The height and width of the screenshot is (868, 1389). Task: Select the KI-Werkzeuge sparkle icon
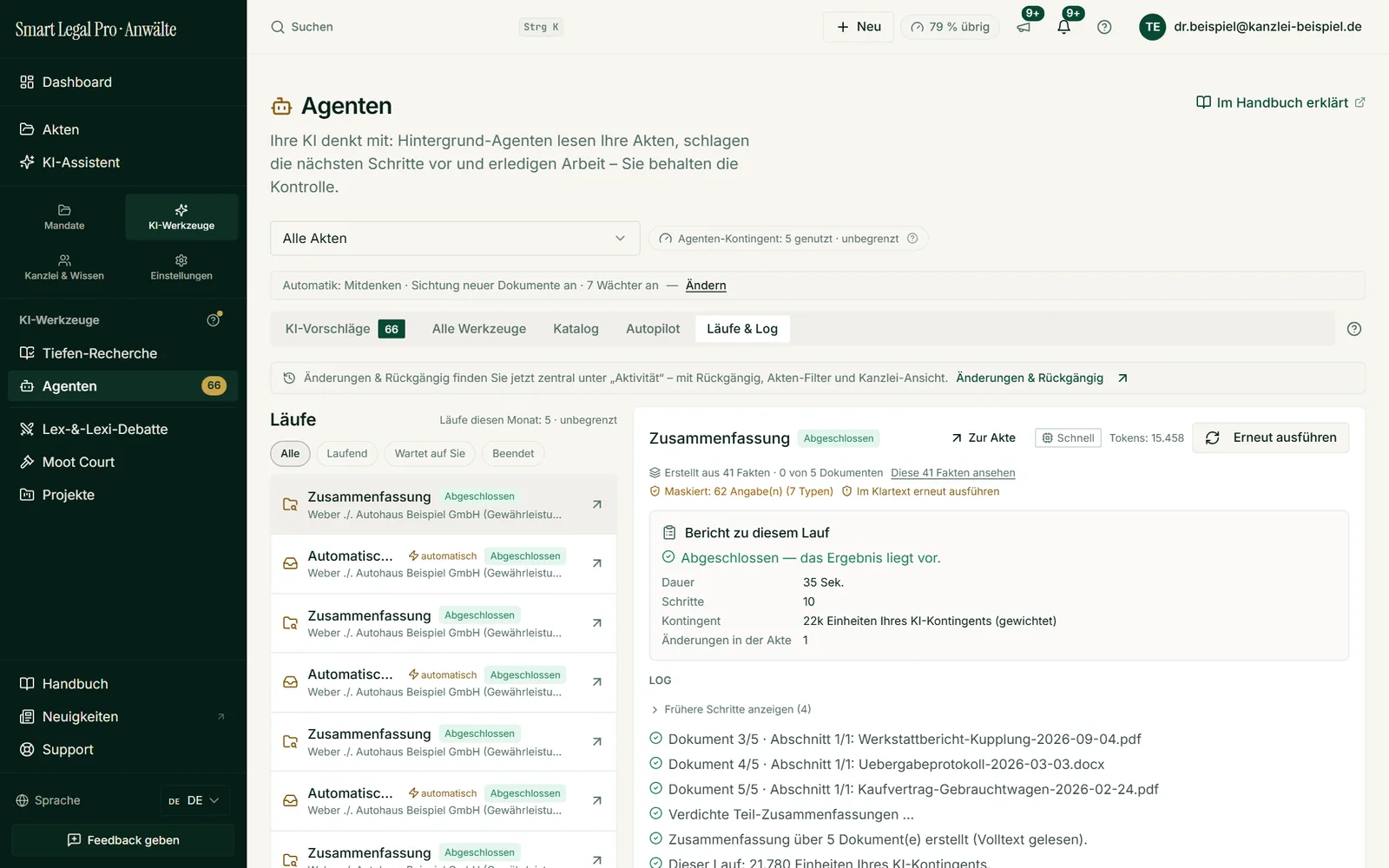click(x=181, y=217)
